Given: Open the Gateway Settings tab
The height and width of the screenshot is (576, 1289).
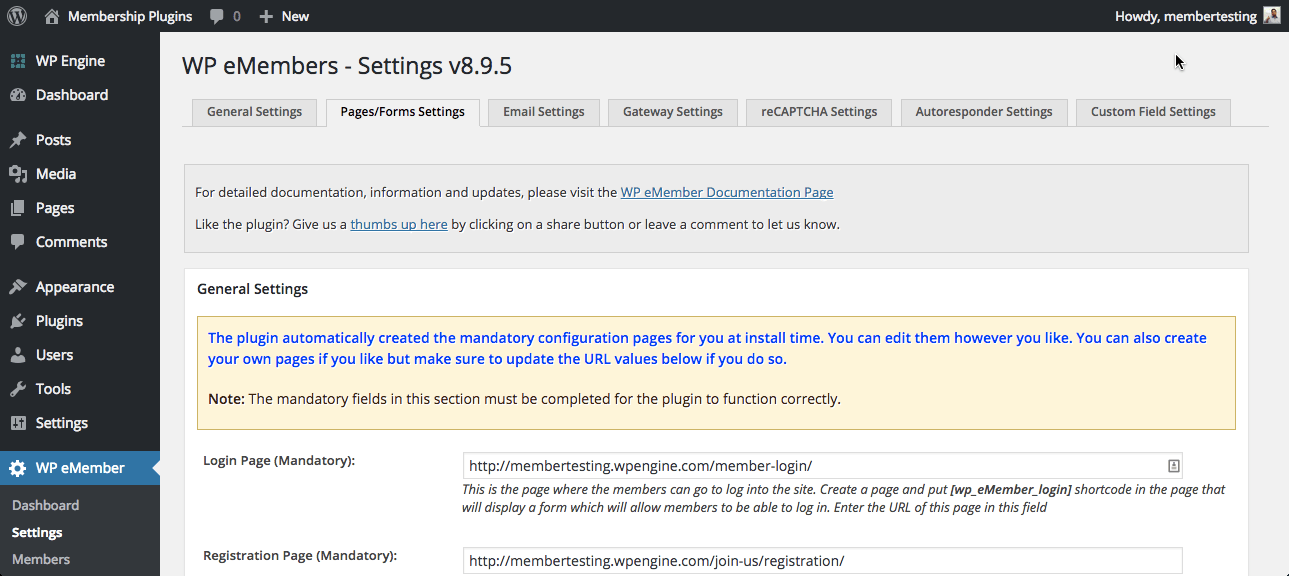Looking at the screenshot, I should pyautogui.click(x=672, y=112).
